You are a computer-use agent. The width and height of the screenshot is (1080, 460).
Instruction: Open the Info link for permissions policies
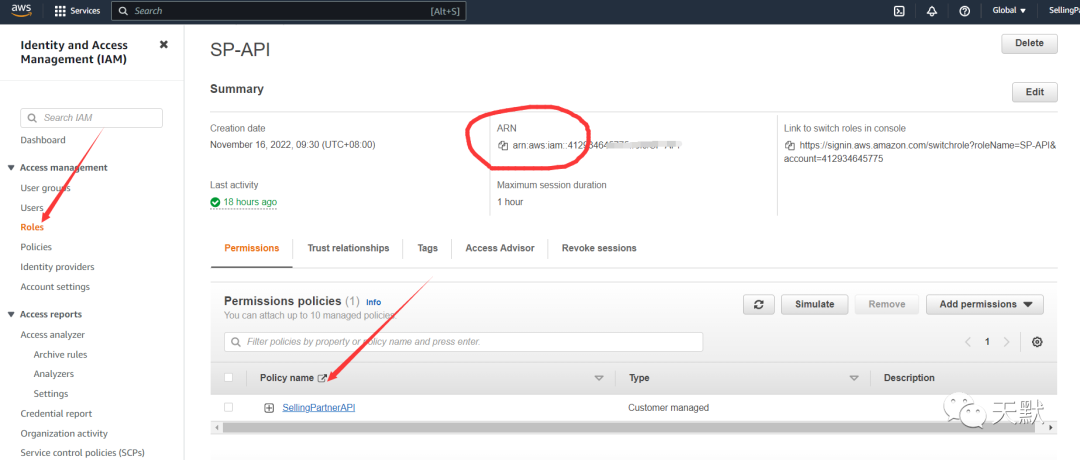[373, 302]
